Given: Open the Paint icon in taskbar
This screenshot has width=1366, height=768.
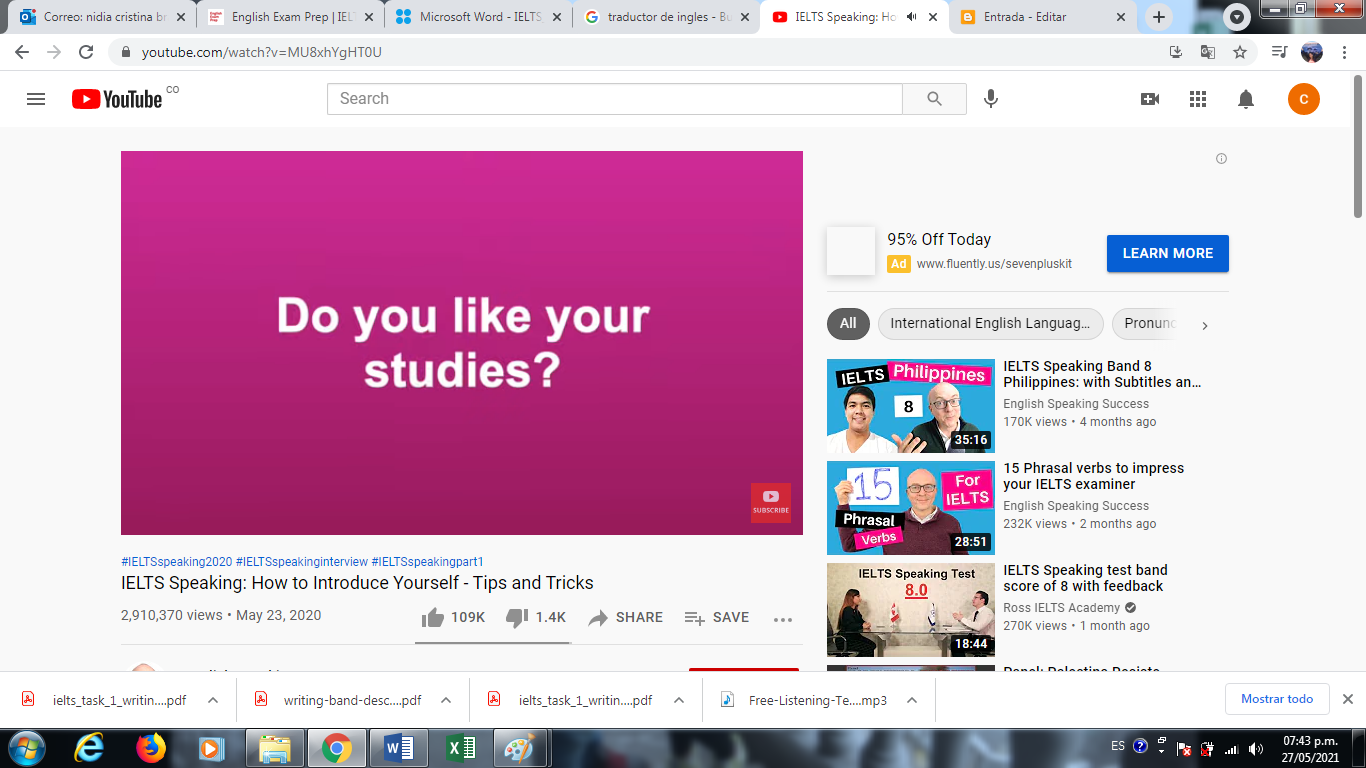Looking at the screenshot, I should (520, 748).
